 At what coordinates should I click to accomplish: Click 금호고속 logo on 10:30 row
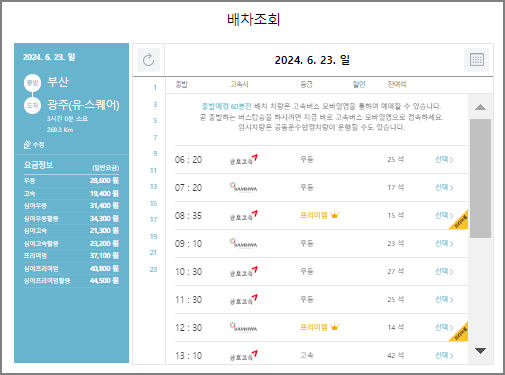244,272
